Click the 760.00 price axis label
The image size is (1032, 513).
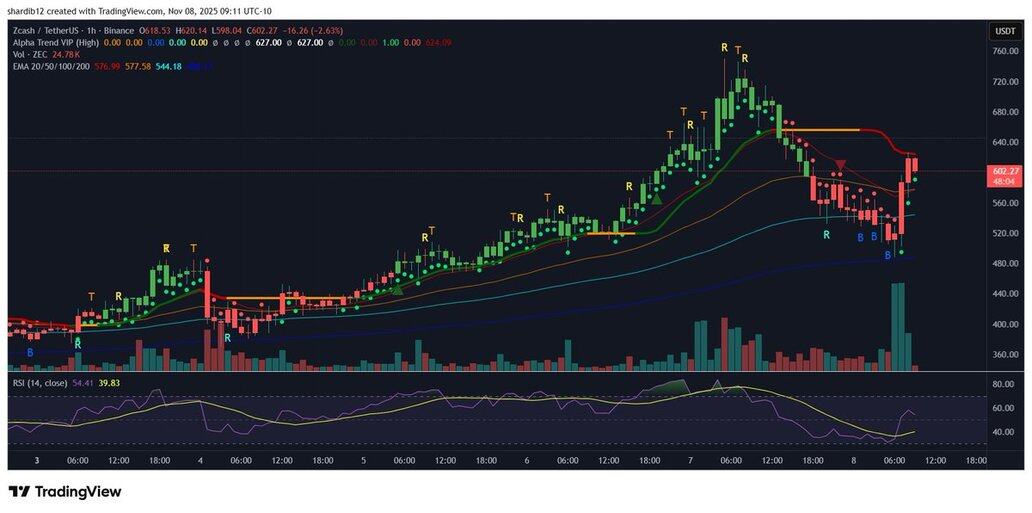pyautogui.click(x=1003, y=51)
